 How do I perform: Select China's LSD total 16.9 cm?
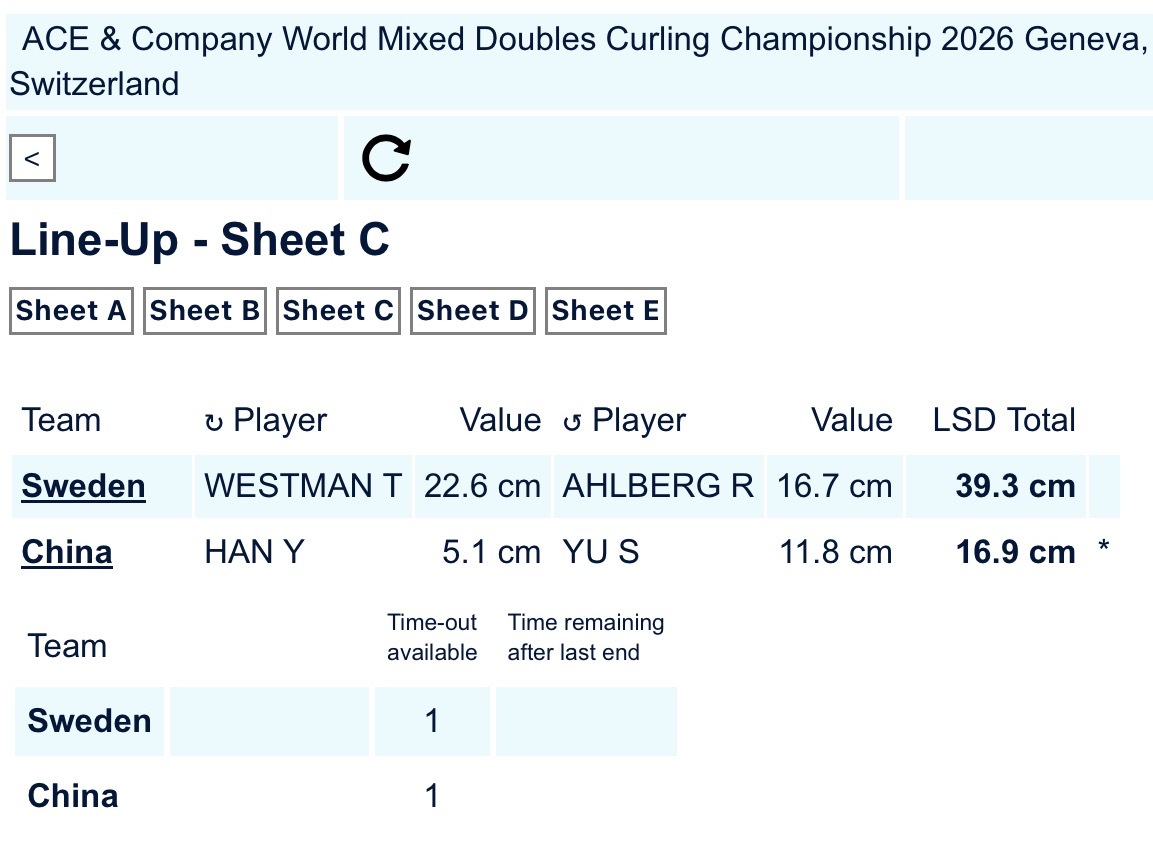click(1015, 552)
